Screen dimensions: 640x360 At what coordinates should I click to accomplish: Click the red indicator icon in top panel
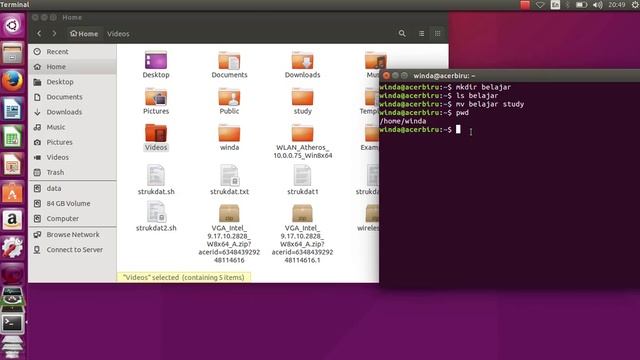[525, 5]
